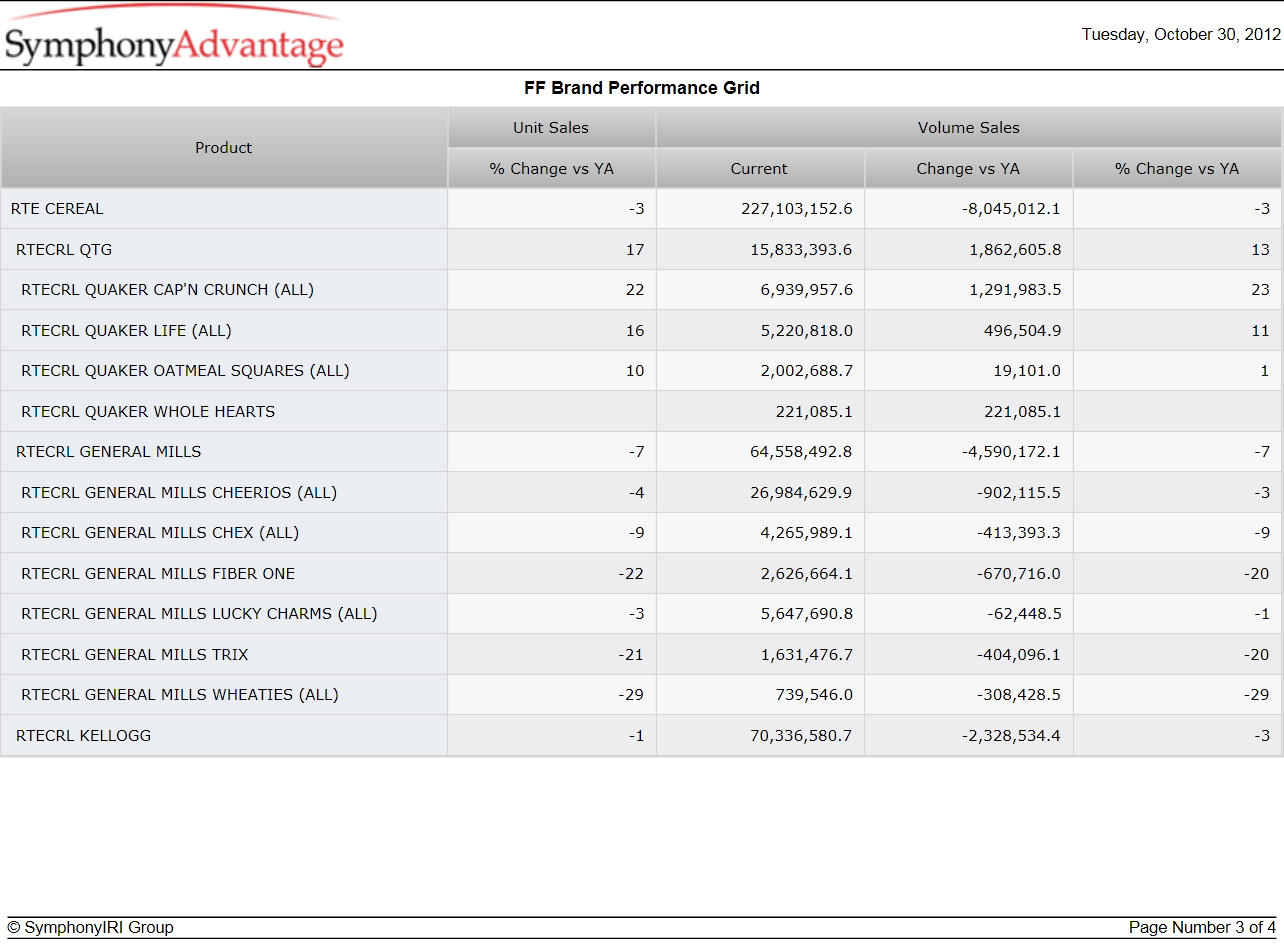Select RTECRL GENERAL MILLS WHEATIES (ALL) label
Image resolution: width=1284 pixels, height=946 pixels.
[180, 695]
